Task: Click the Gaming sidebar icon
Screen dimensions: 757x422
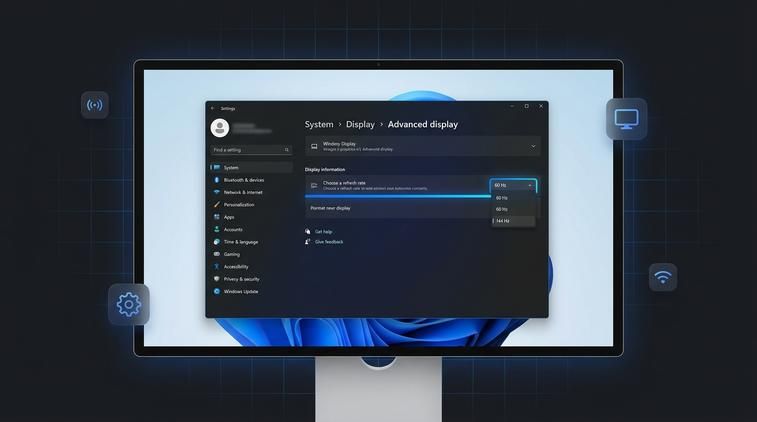Action: coord(216,254)
